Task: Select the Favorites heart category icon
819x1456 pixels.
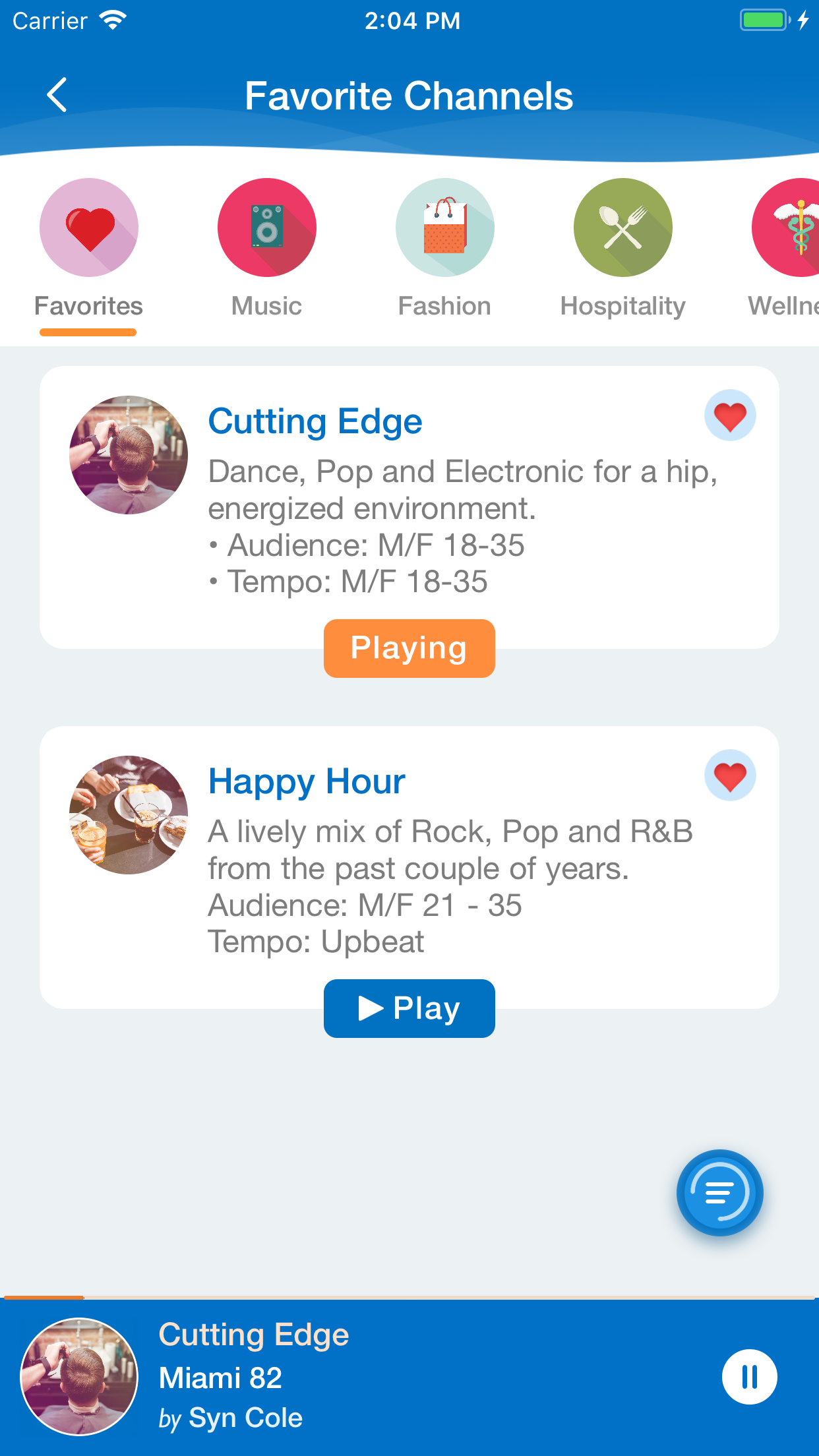Action: (89, 228)
